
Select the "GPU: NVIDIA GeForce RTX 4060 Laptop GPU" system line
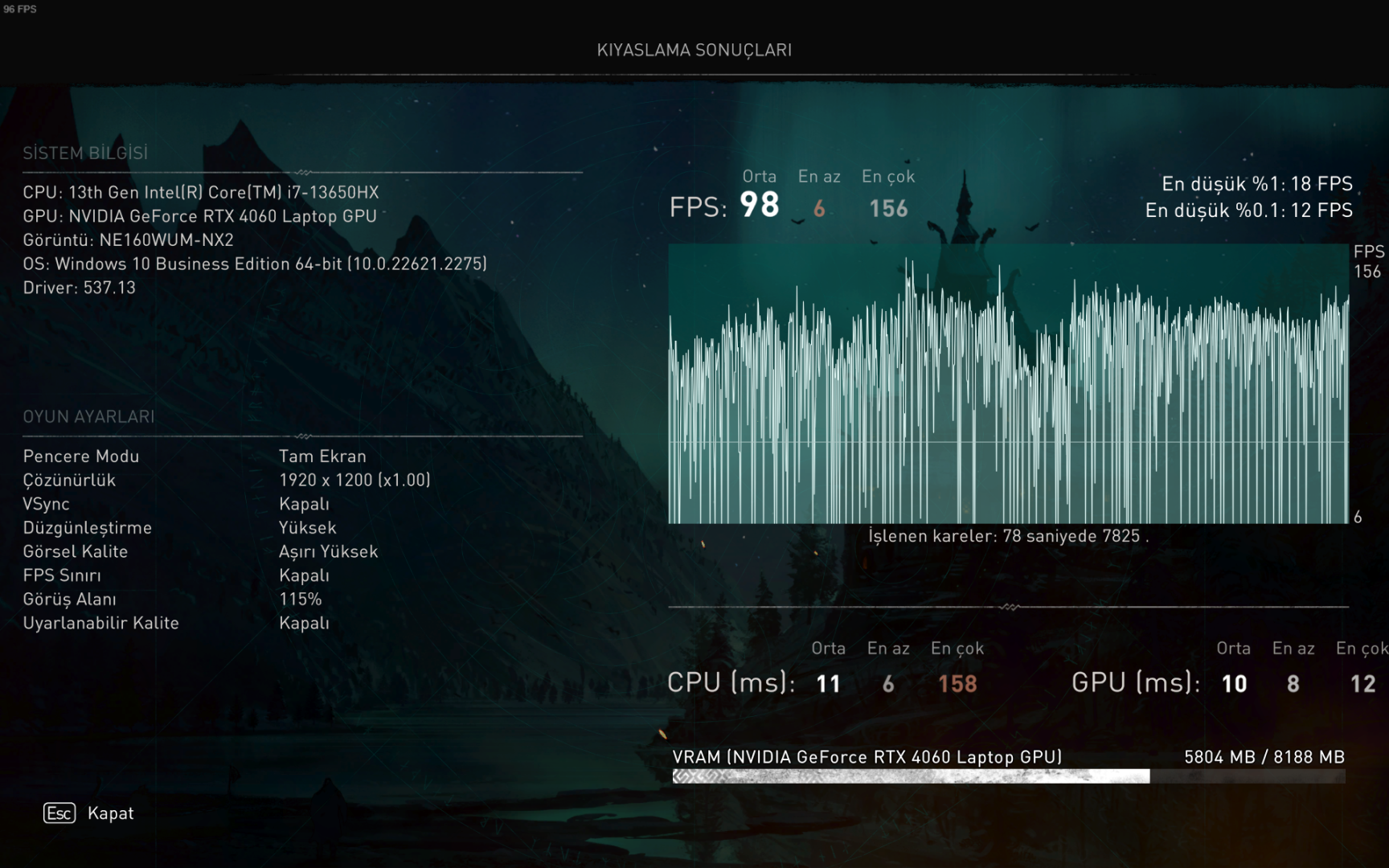(x=199, y=216)
